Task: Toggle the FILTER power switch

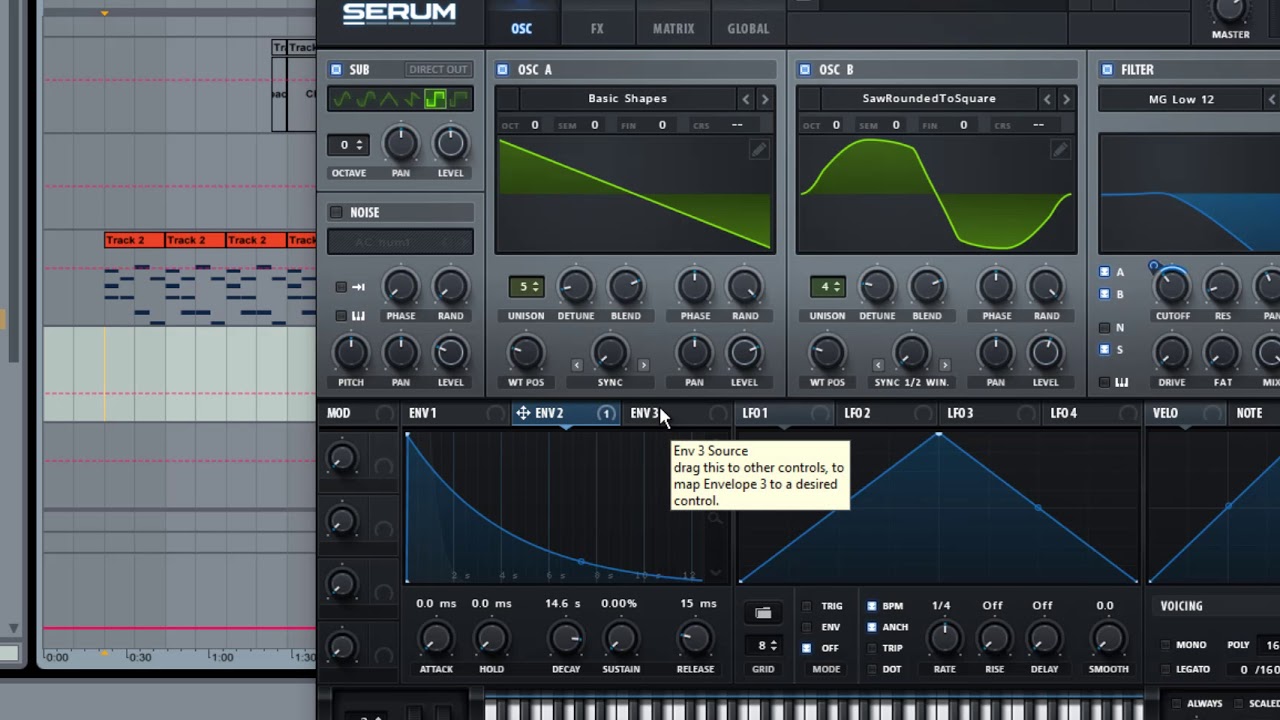Action: click(1107, 69)
